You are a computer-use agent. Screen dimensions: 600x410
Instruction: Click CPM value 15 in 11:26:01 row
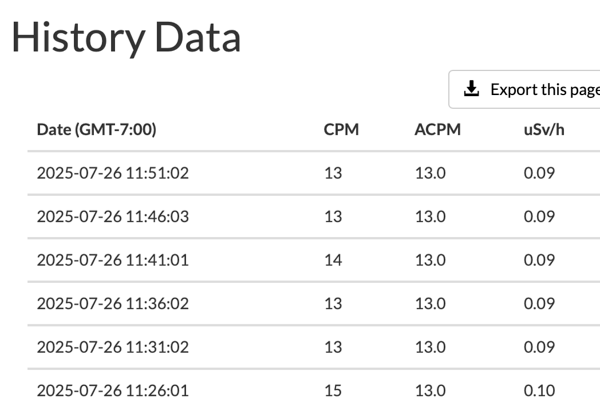pyautogui.click(x=333, y=390)
